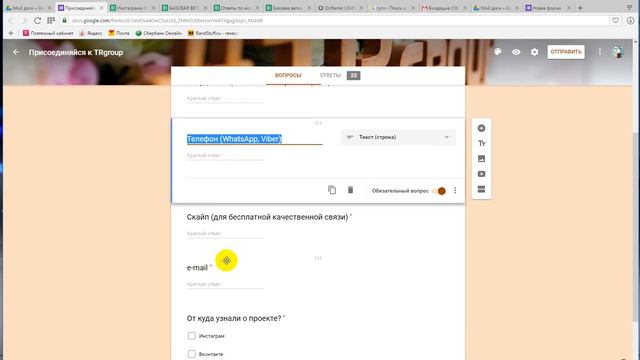Open form settings gear icon
The image size is (640, 360).
tap(534, 52)
